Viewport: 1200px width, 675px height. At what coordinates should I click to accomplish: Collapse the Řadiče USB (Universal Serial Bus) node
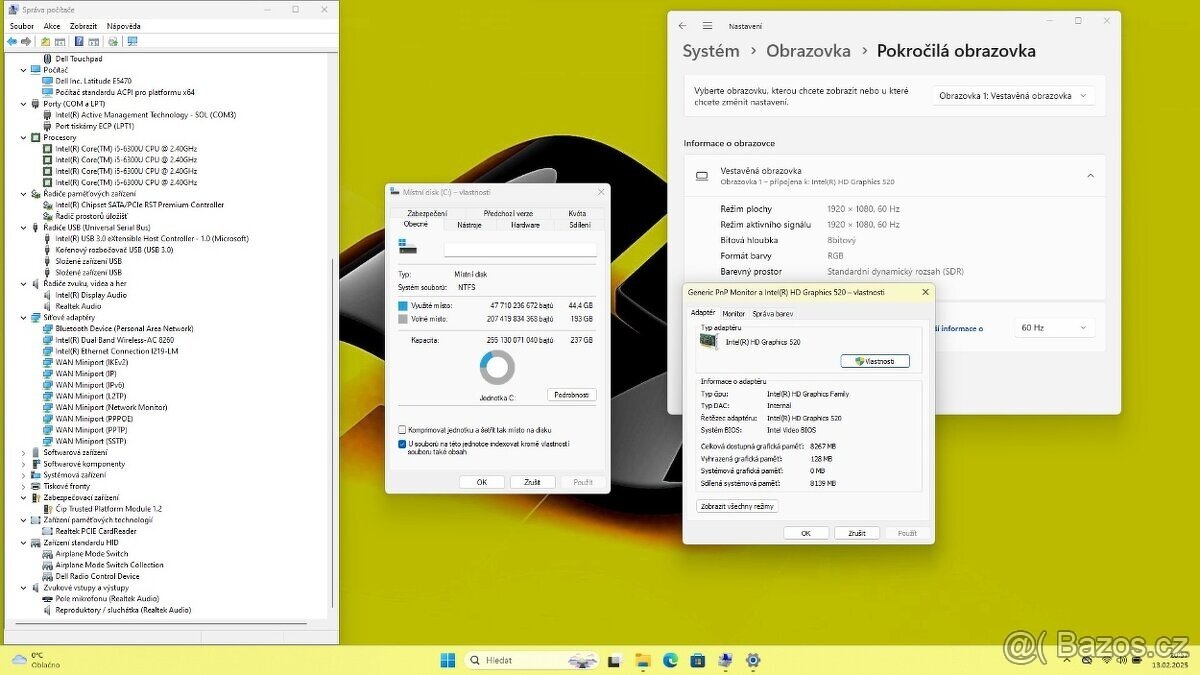pyautogui.click(x=23, y=227)
